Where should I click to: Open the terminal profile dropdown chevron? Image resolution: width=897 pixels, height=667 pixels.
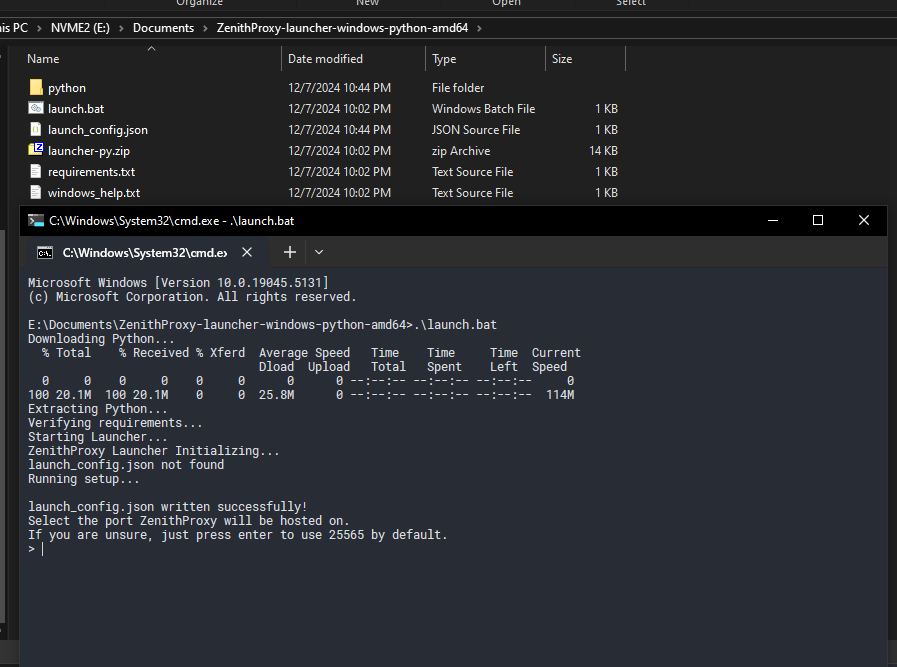click(319, 252)
